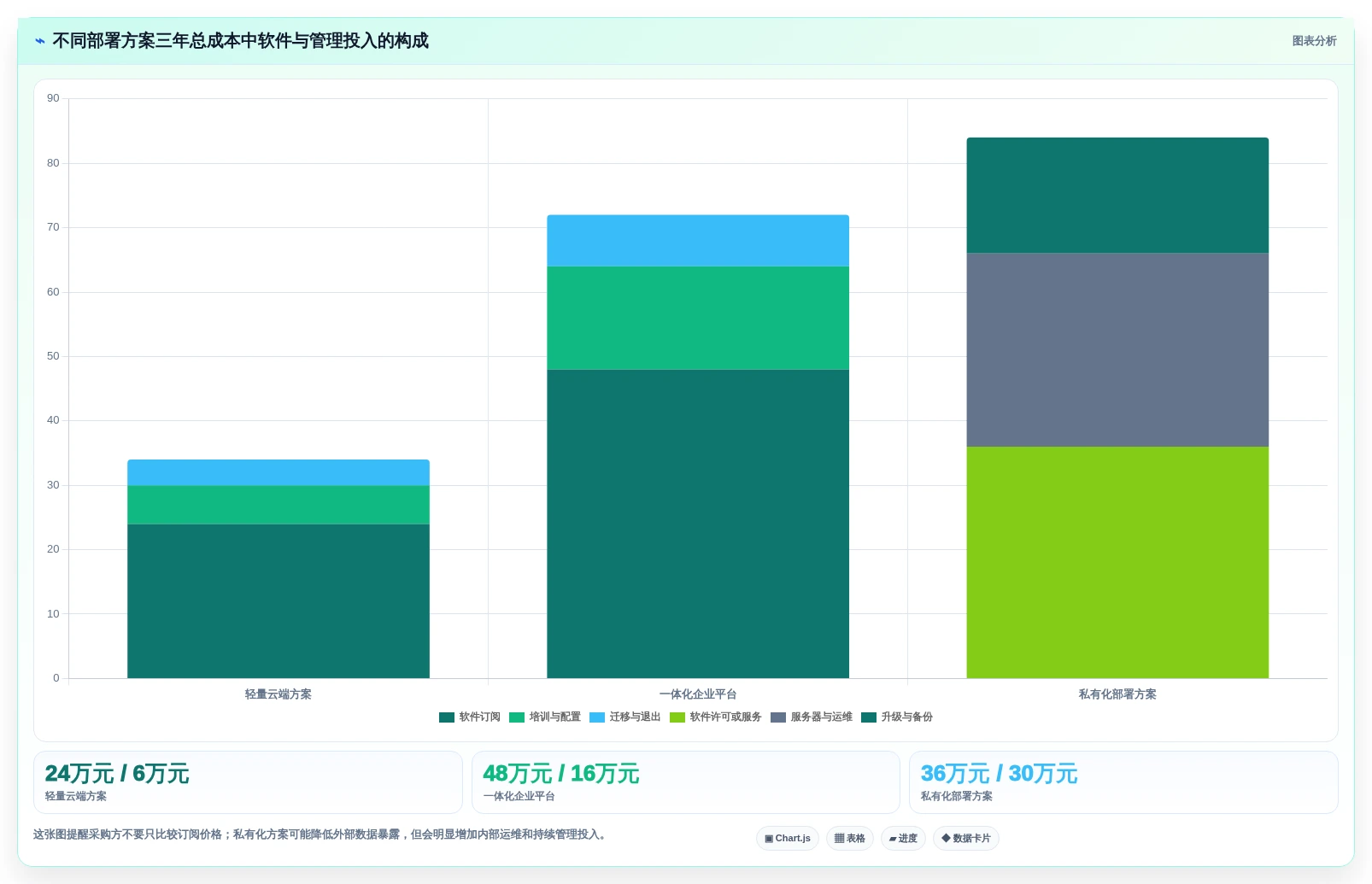This screenshot has width=1372, height=884.
Task: Select the 软件订阅 segment of the 轻量云端方案 bar
Action: (x=279, y=601)
